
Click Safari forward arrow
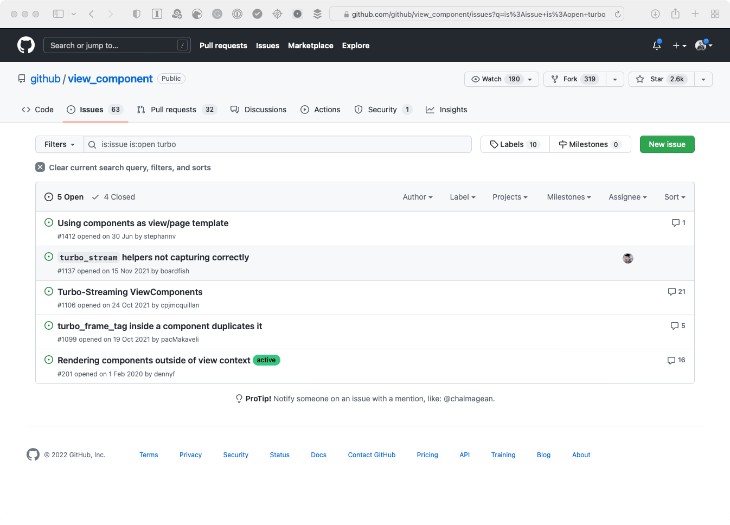point(110,14)
